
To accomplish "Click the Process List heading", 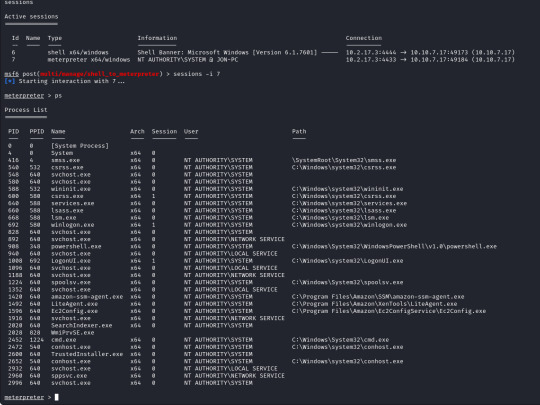I will point(26,110).
